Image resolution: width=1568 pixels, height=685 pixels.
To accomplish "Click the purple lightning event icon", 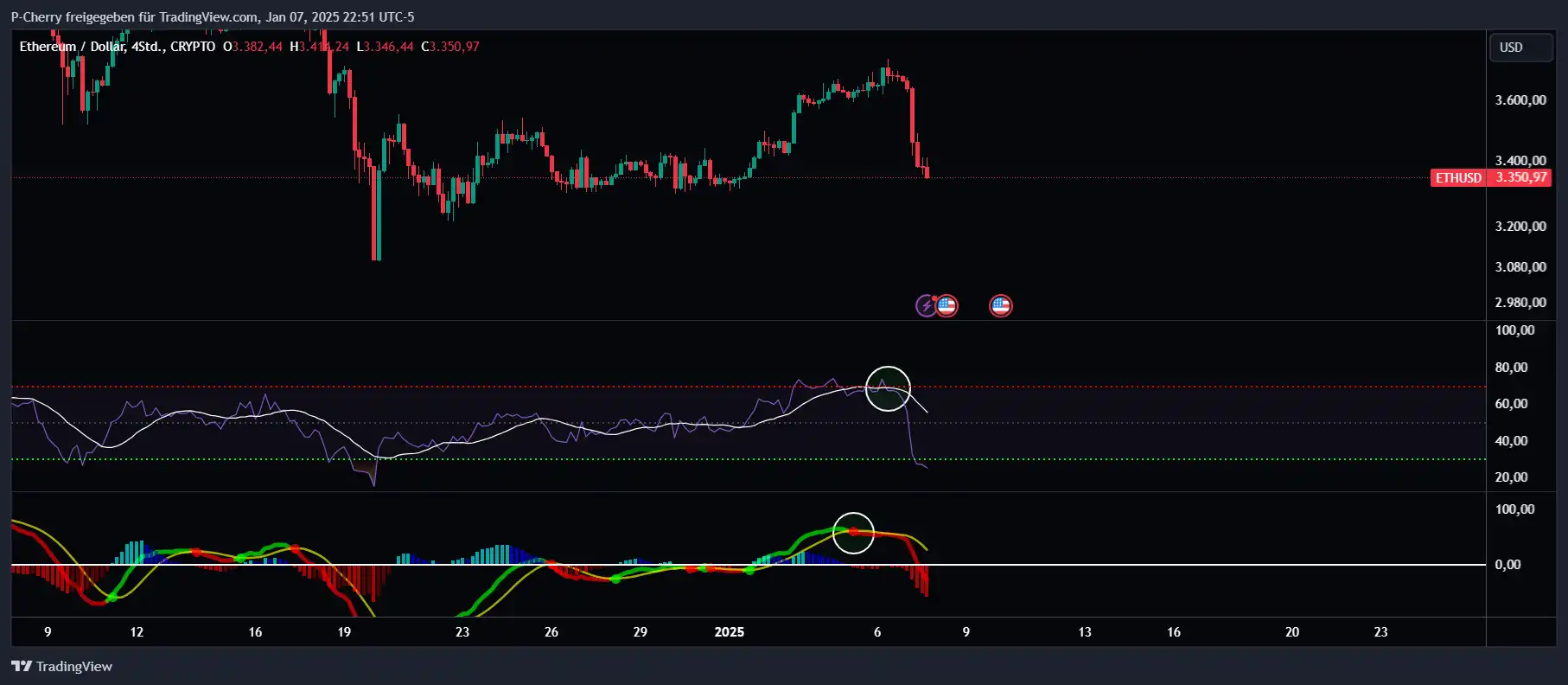I will (x=926, y=305).
